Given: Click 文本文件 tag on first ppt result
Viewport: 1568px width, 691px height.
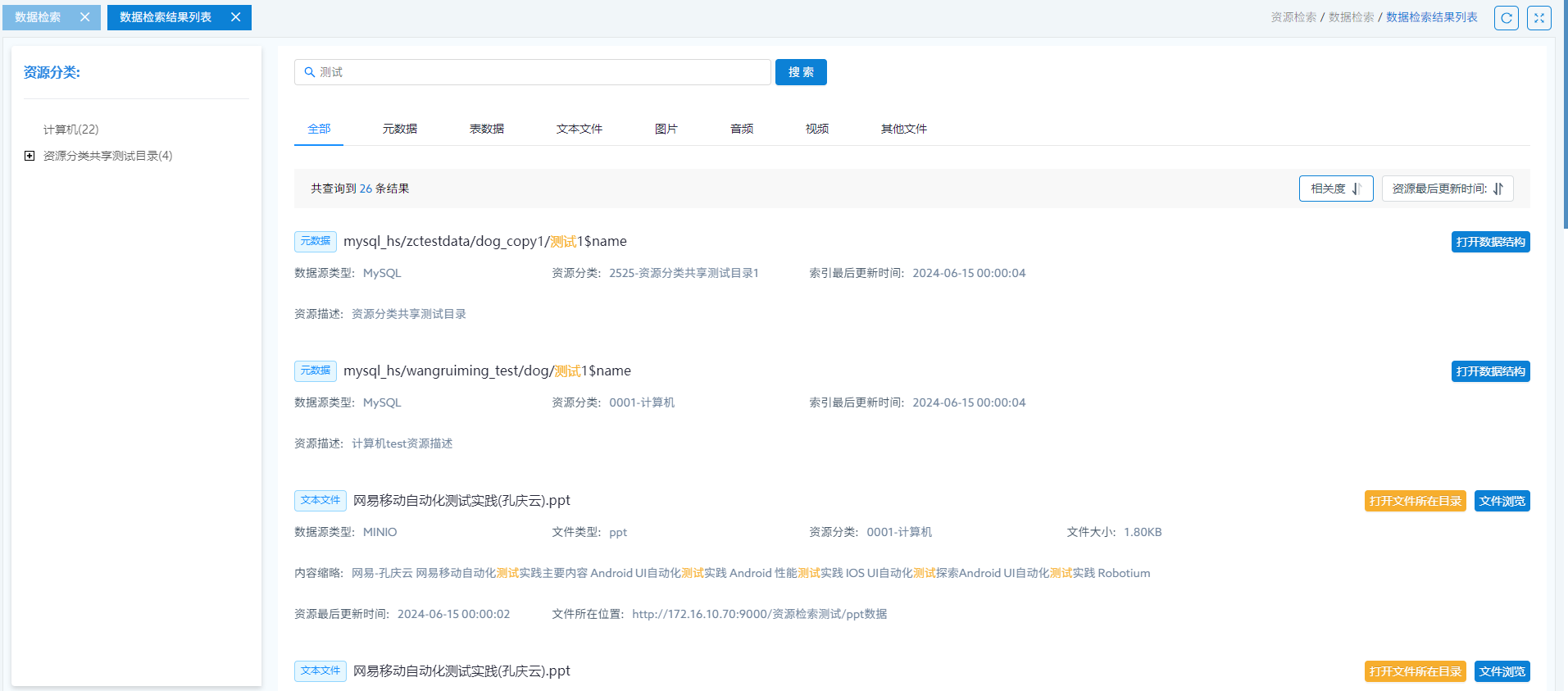Looking at the screenshot, I should point(320,500).
